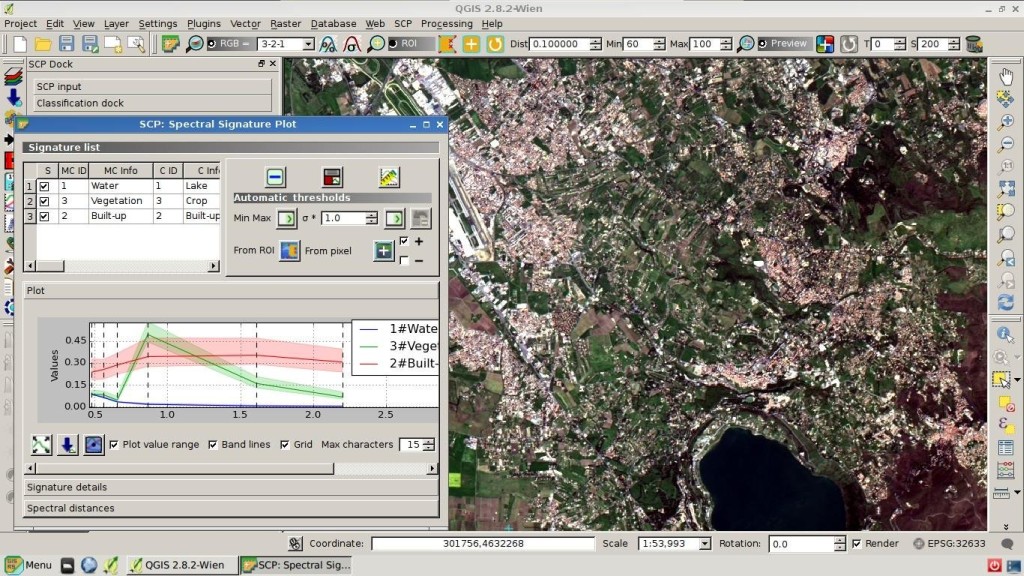The width and height of the screenshot is (1024, 576).
Task: Open the SCP main toolbar icon
Action: tap(170, 44)
